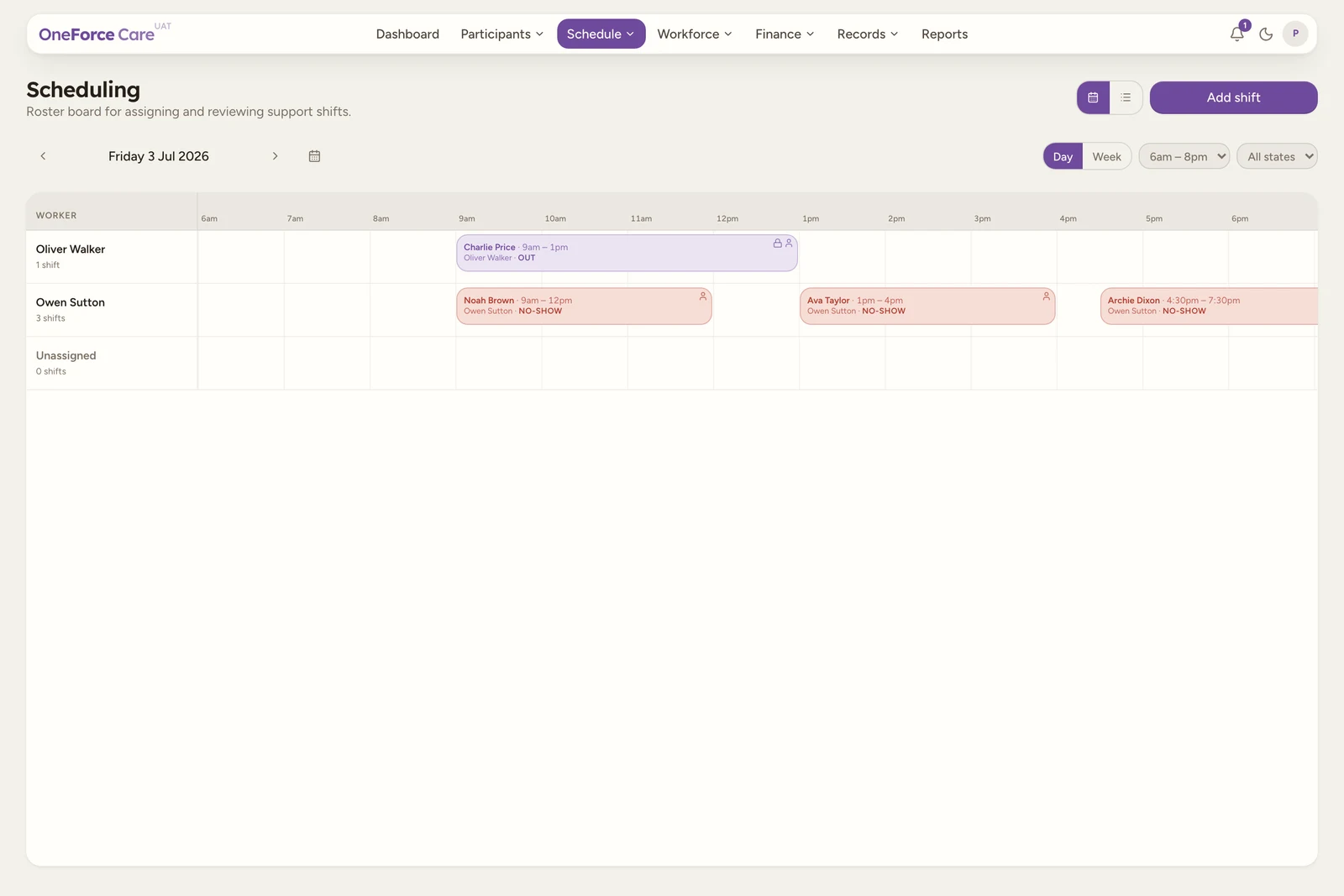Expand the Participants menu

(501, 34)
